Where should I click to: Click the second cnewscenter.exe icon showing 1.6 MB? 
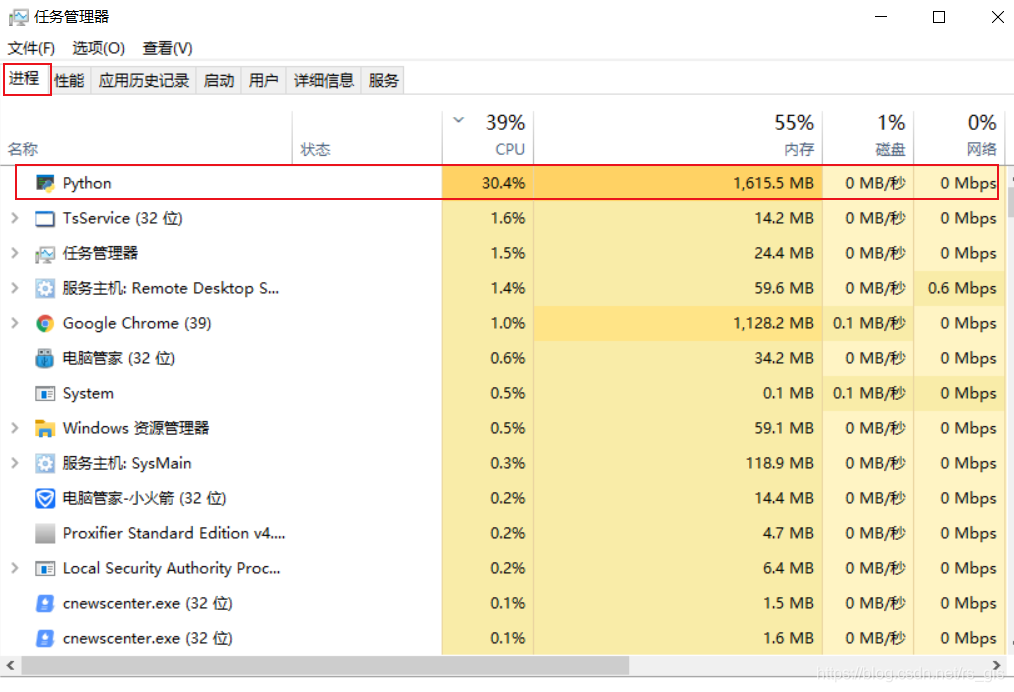click(x=45, y=638)
